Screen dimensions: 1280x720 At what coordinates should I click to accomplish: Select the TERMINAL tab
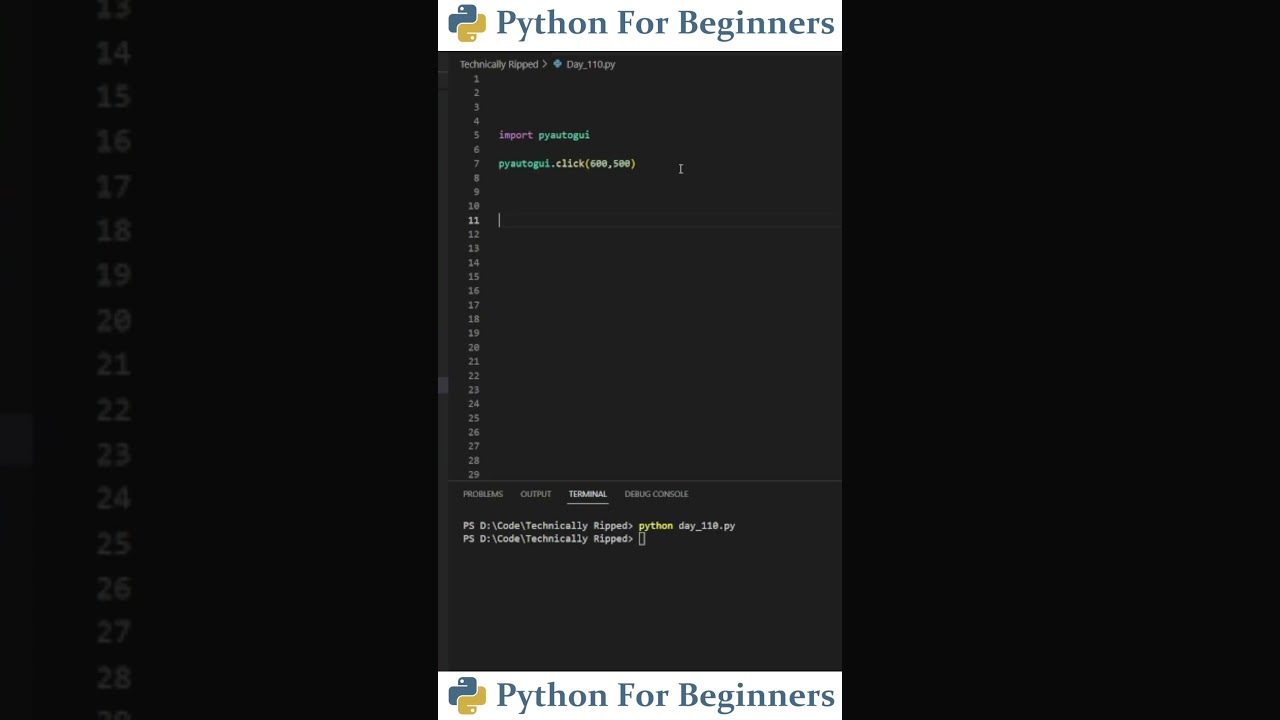(587, 494)
